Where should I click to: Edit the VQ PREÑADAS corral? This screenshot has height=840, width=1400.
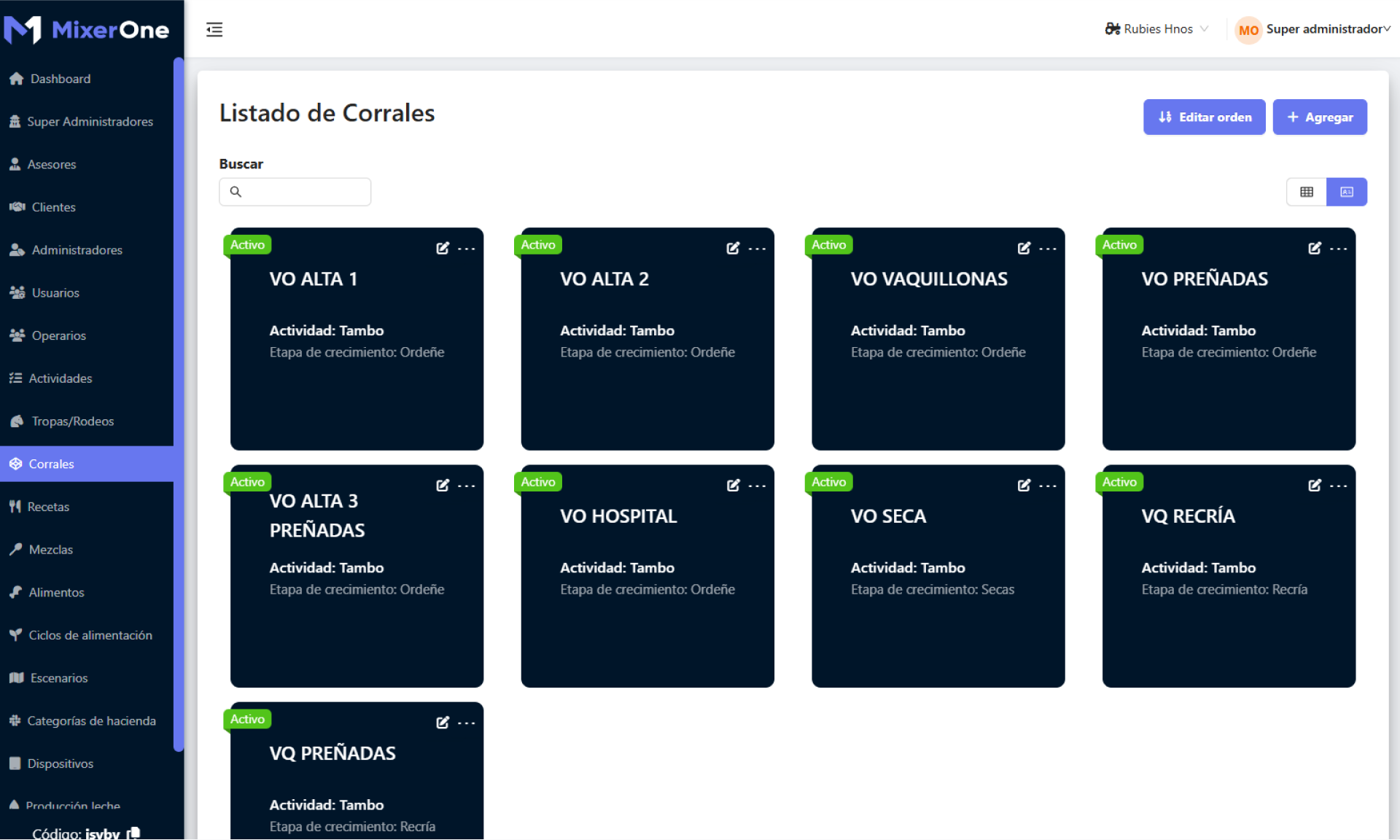(x=443, y=722)
